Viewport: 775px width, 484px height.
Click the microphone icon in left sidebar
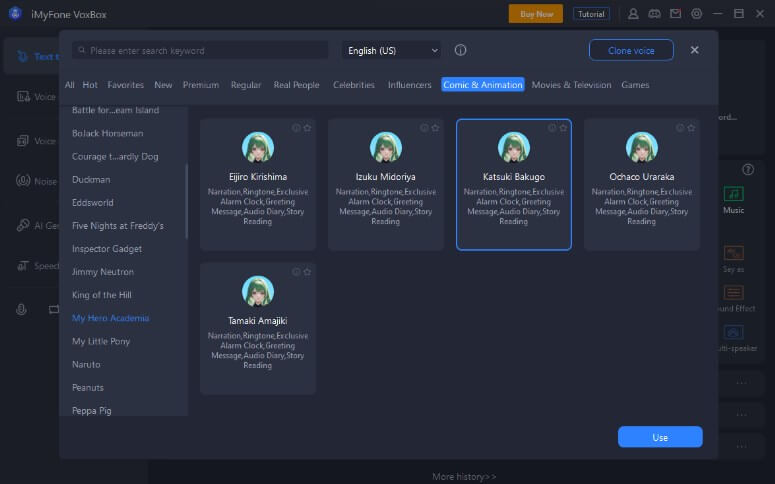click(21, 309)
